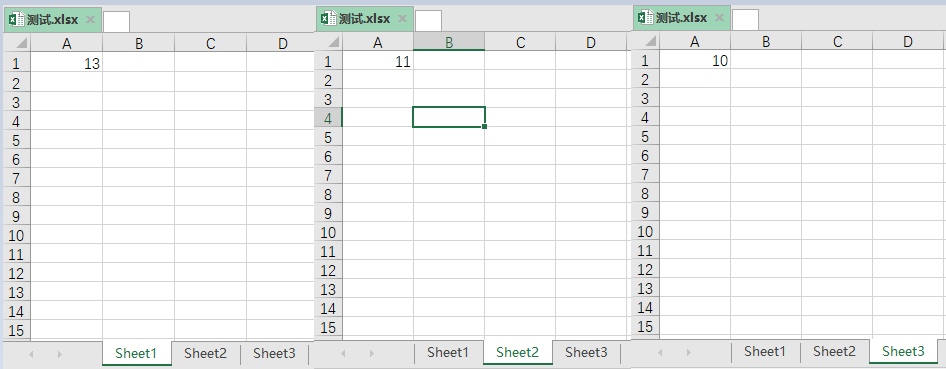The width and height of the screenshot is (946, 369).
Task: Select column D header in the sheet showing 13
Action: click(282, 43)
